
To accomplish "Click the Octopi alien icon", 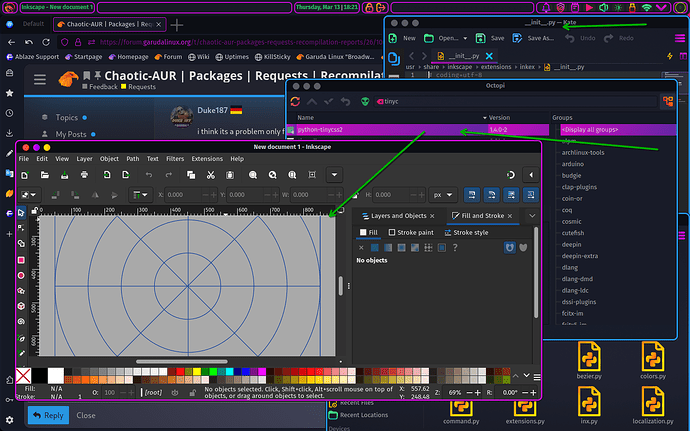I will [365, 102].
